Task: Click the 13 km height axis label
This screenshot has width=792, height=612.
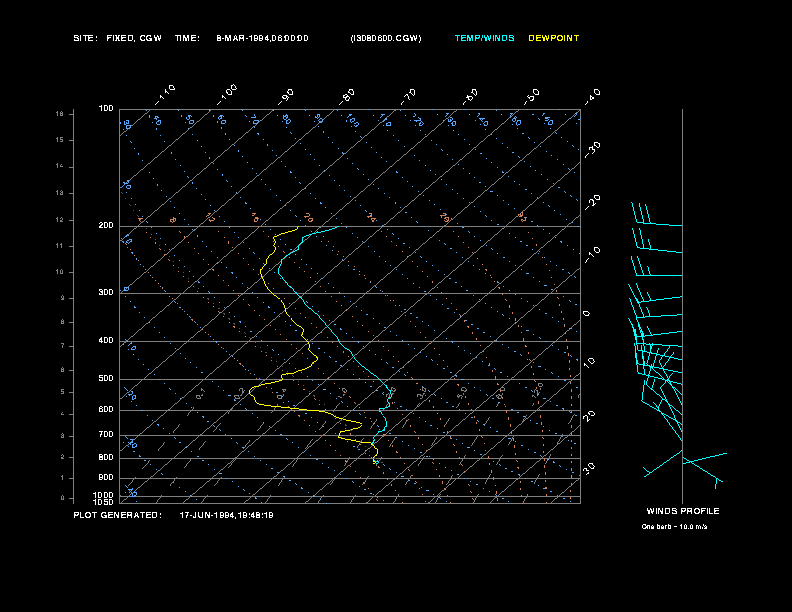Action: pyautogui.click(x=60, y=193)
